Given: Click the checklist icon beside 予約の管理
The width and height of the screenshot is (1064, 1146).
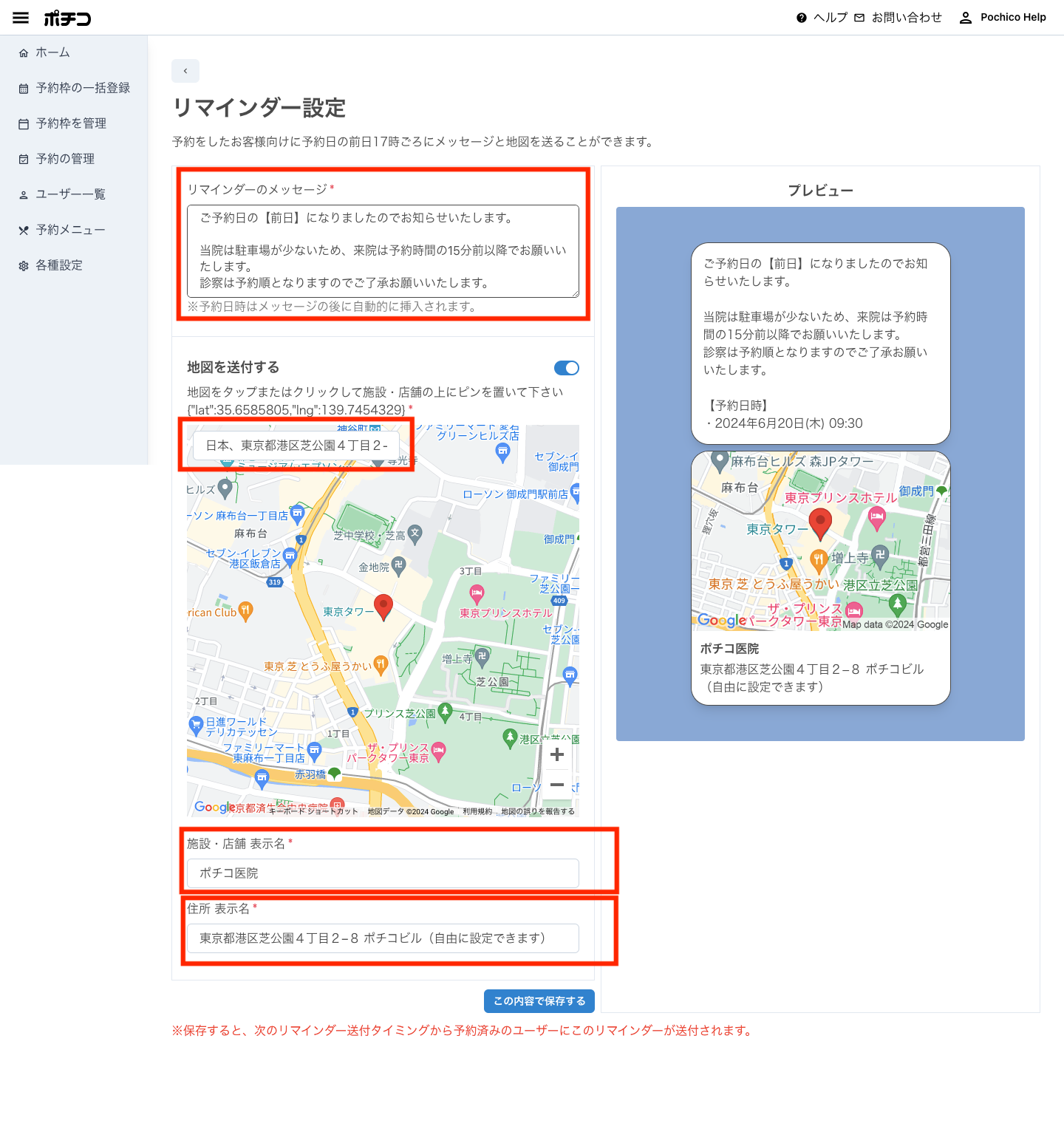Looking at the screenshot, I should tap(24, 160).
